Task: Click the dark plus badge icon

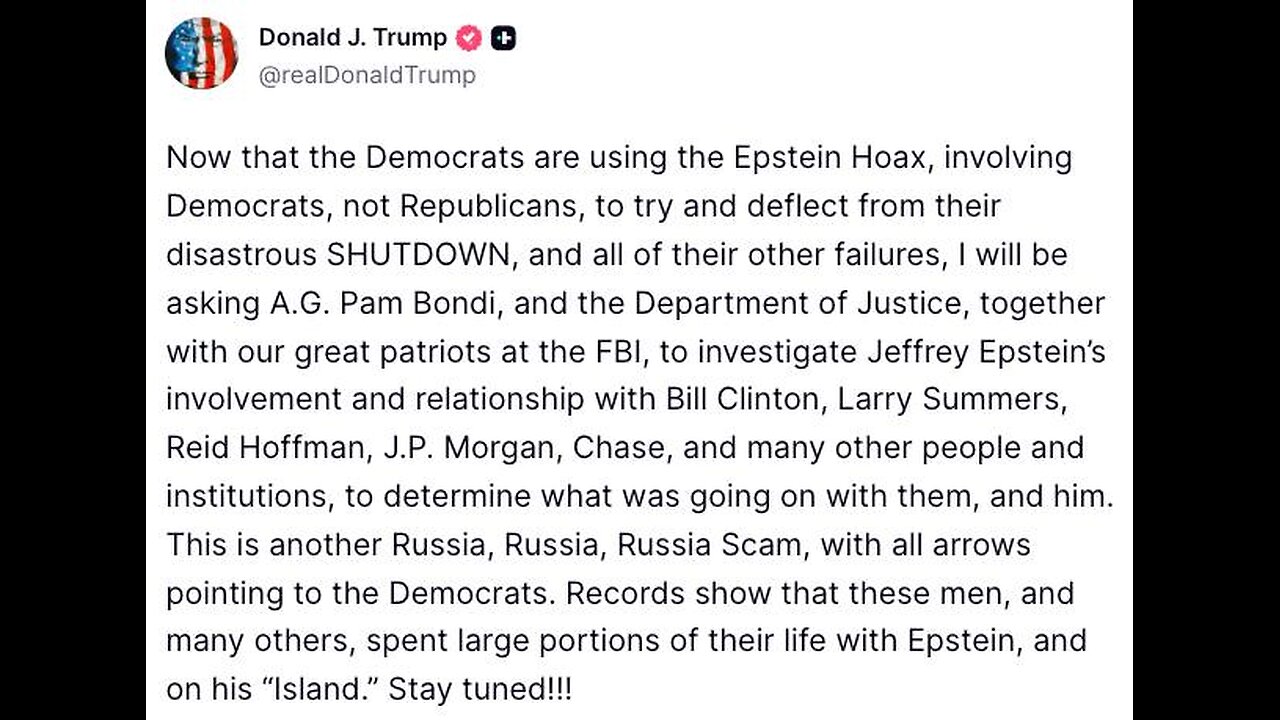Action: [x=504, y=39]
